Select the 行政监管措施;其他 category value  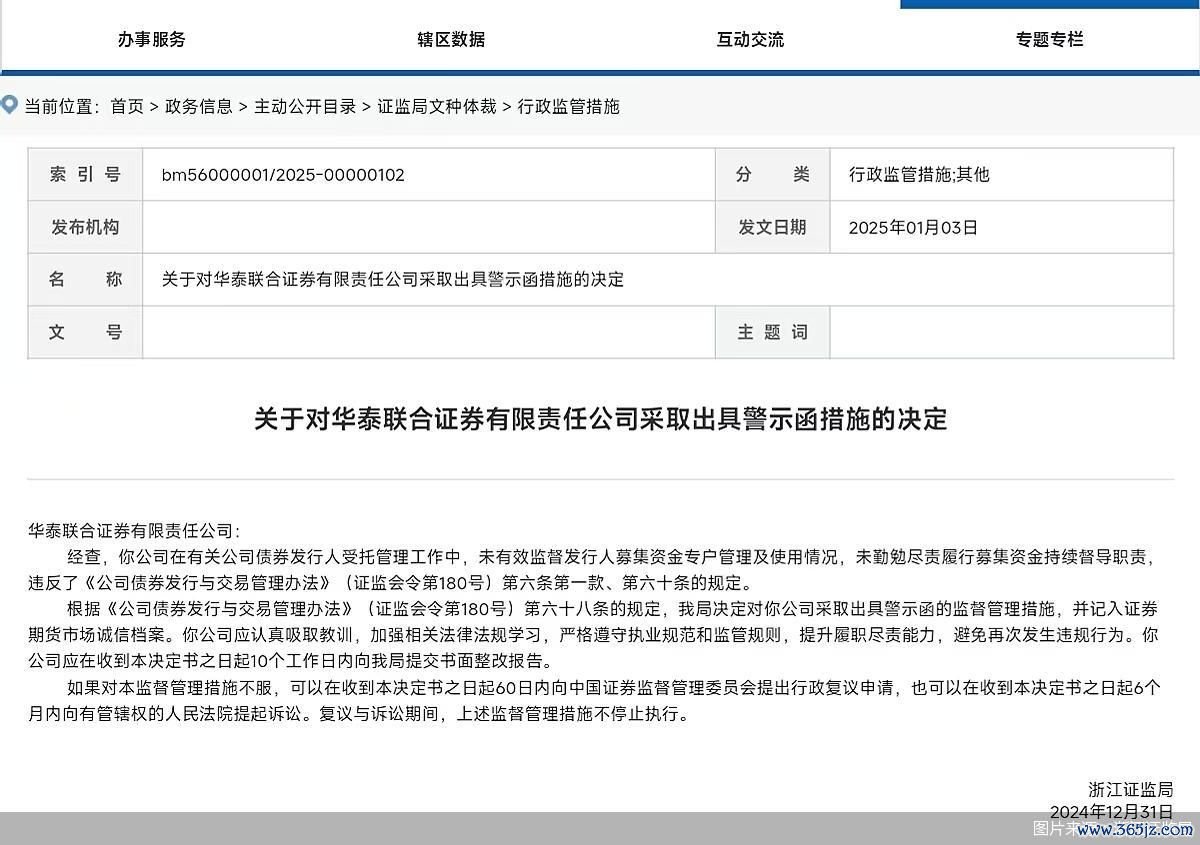919,175
